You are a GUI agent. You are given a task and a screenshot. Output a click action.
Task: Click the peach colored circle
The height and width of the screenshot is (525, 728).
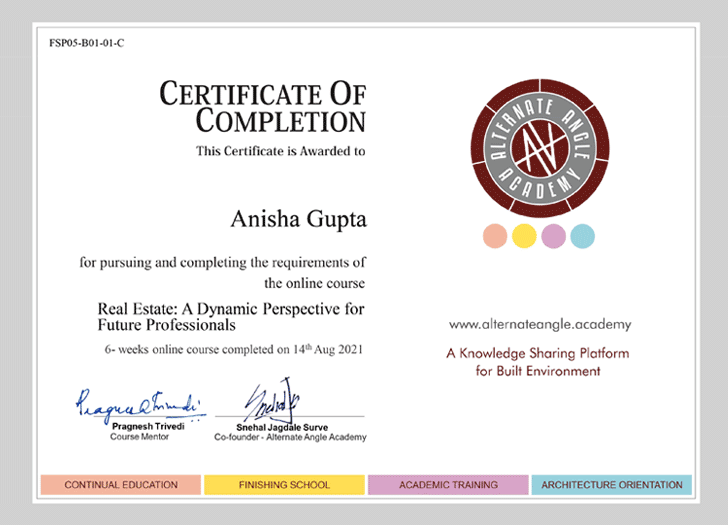pos(495,237)
